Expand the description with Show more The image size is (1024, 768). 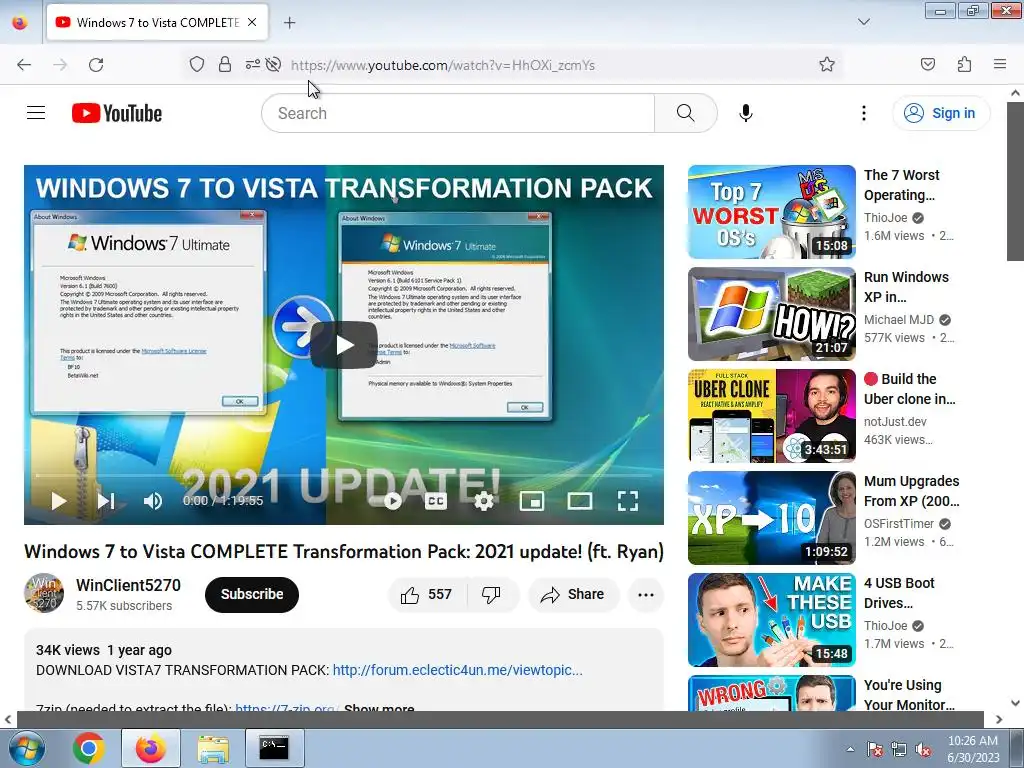point(379,709)
